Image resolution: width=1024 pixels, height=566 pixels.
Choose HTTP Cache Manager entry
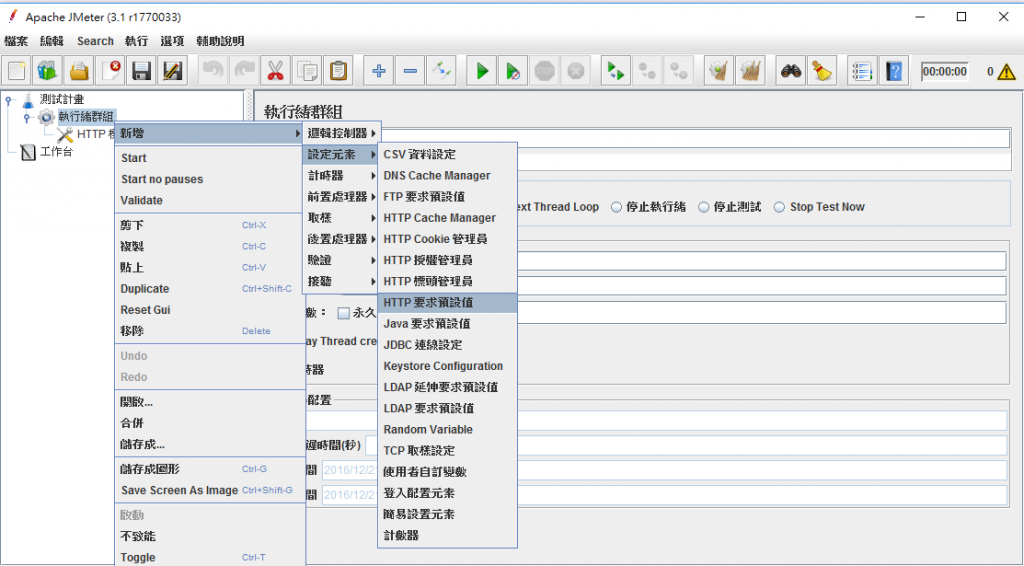[447, 218]
